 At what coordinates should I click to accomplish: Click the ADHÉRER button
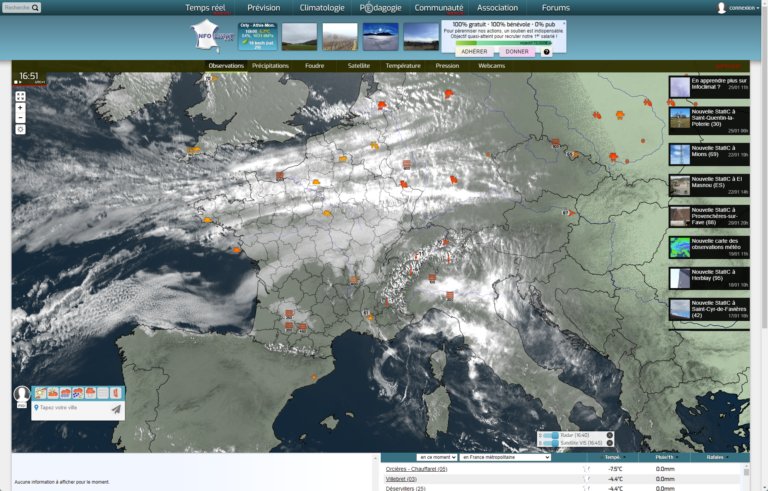click(475, 51)
